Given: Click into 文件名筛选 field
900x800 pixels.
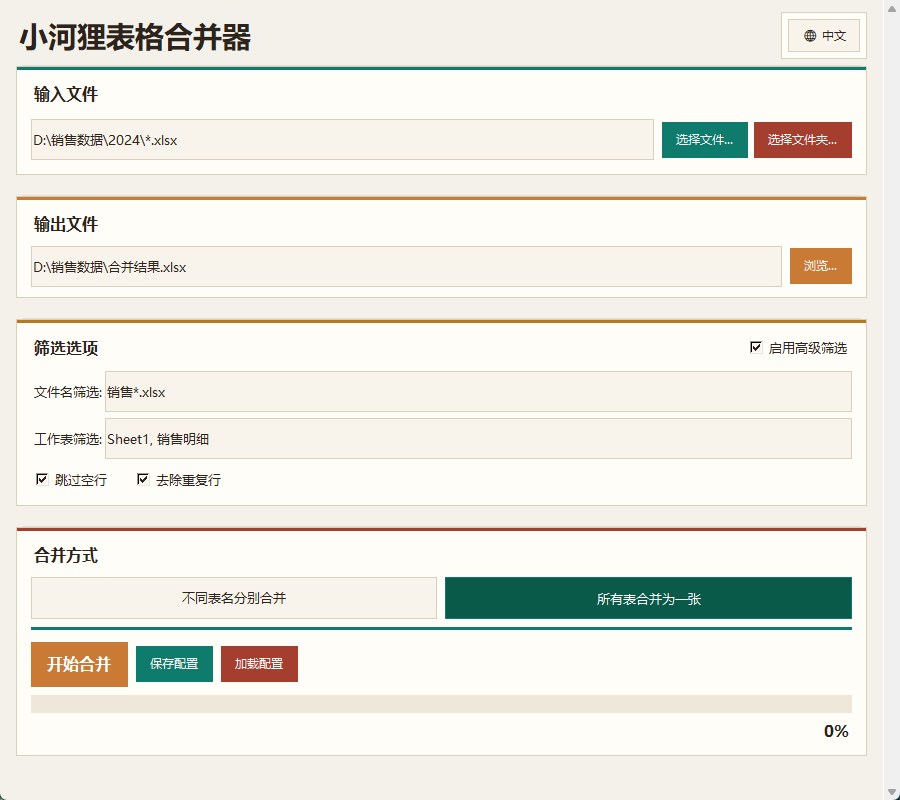Looking at the screenshot, I should [478, 391].
